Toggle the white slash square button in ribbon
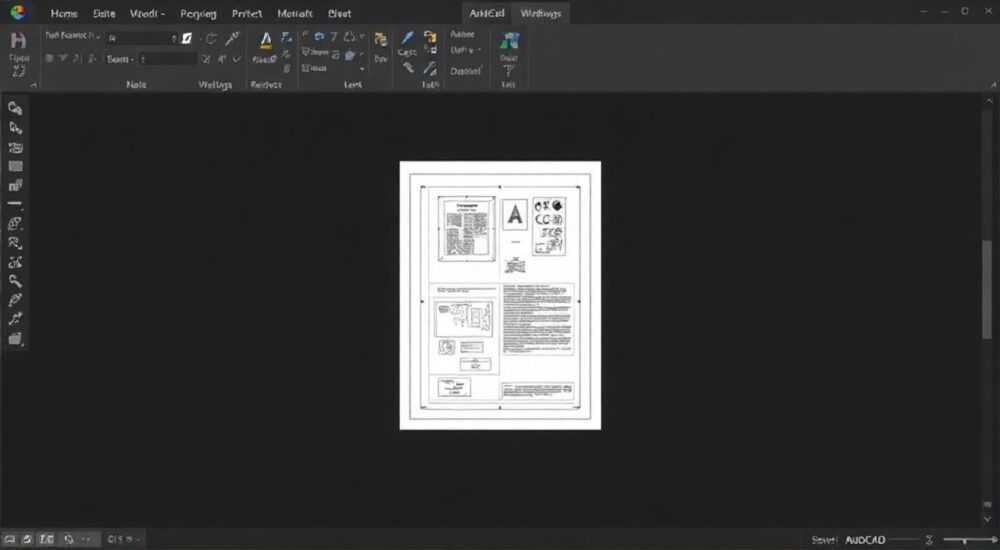Screen dimensions: 1000x550 (x=187, y=38)
